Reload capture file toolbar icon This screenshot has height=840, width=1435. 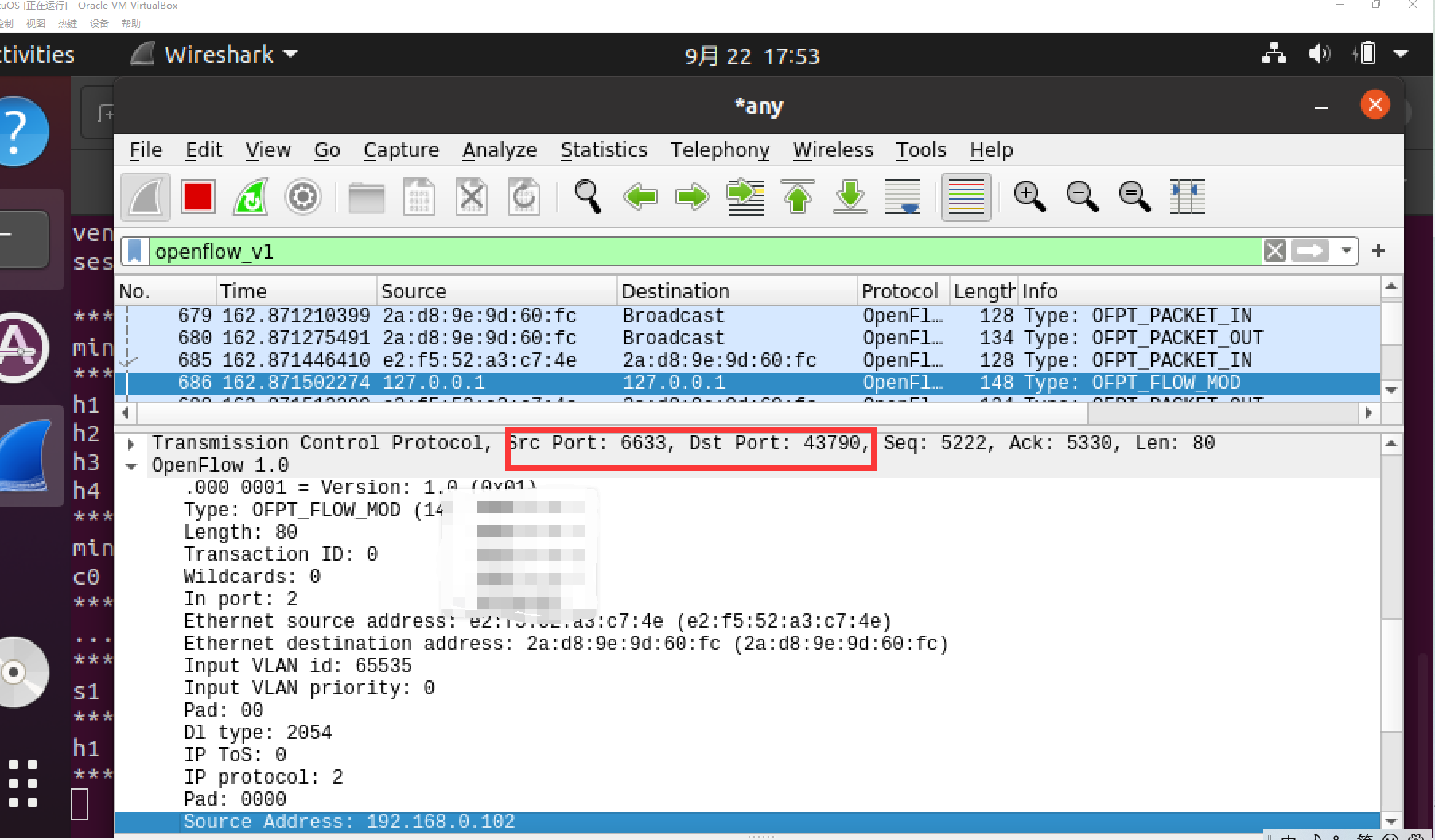pyautogui.click(x=524, y=196)
